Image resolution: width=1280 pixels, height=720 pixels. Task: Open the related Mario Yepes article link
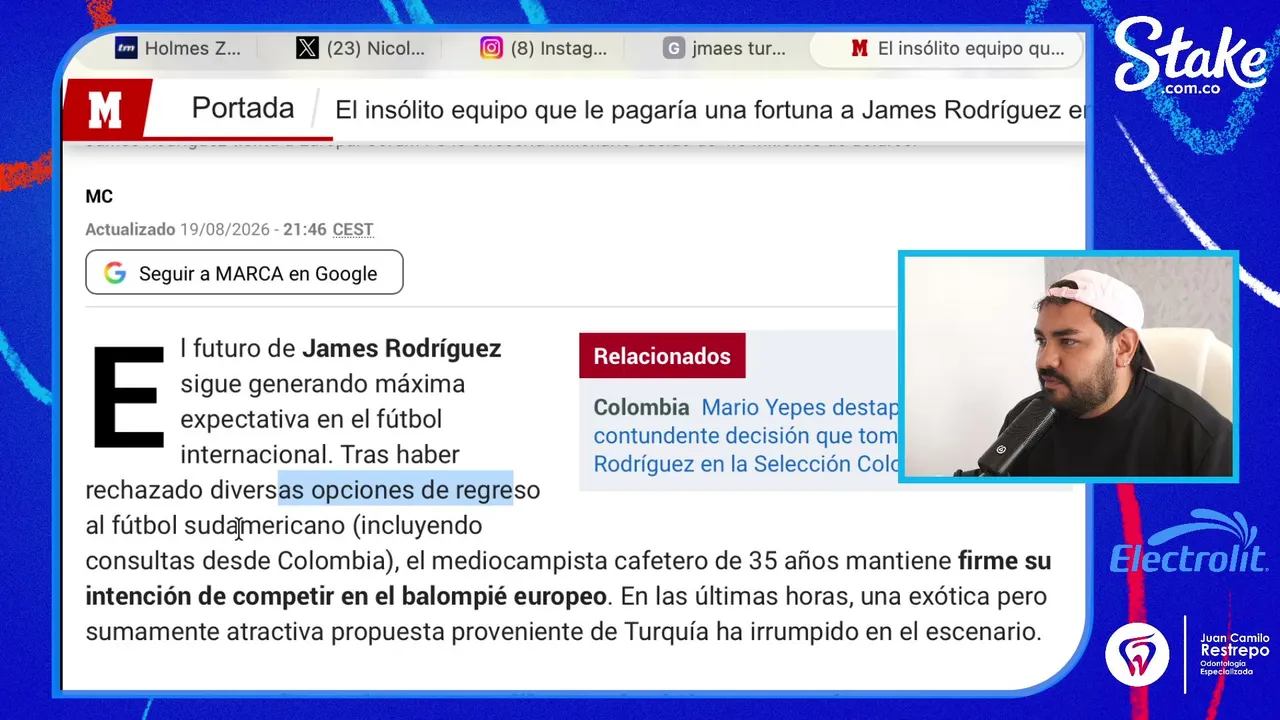pyautogui.click(x=746, y=435)
